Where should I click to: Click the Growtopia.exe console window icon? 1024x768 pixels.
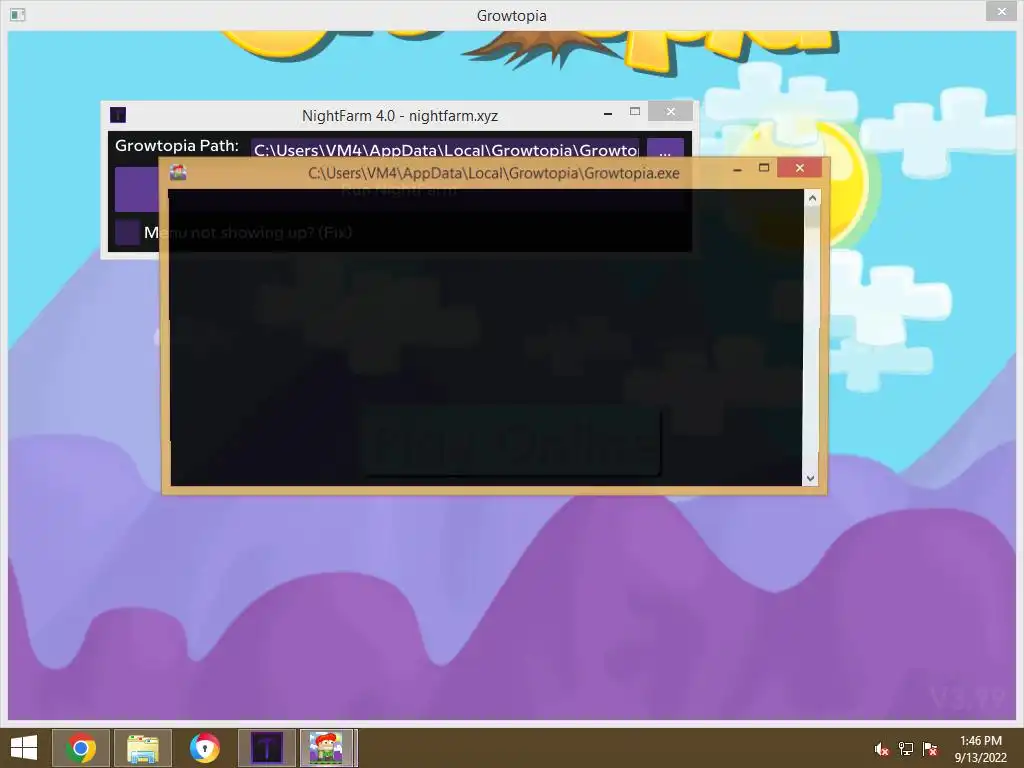(178, 172)
